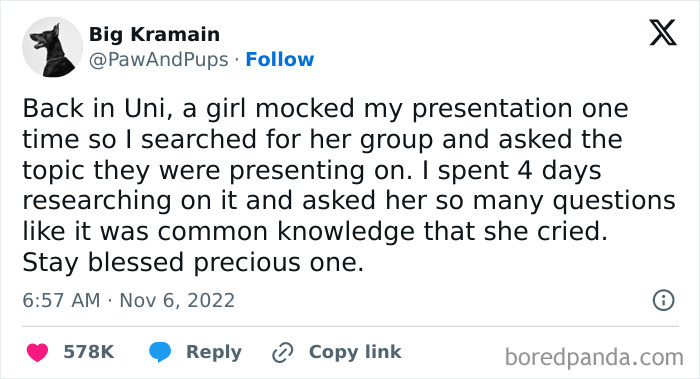The image size is (700, 379).
Task: Open Big Kramain's profile name
Action: point(154,34)
